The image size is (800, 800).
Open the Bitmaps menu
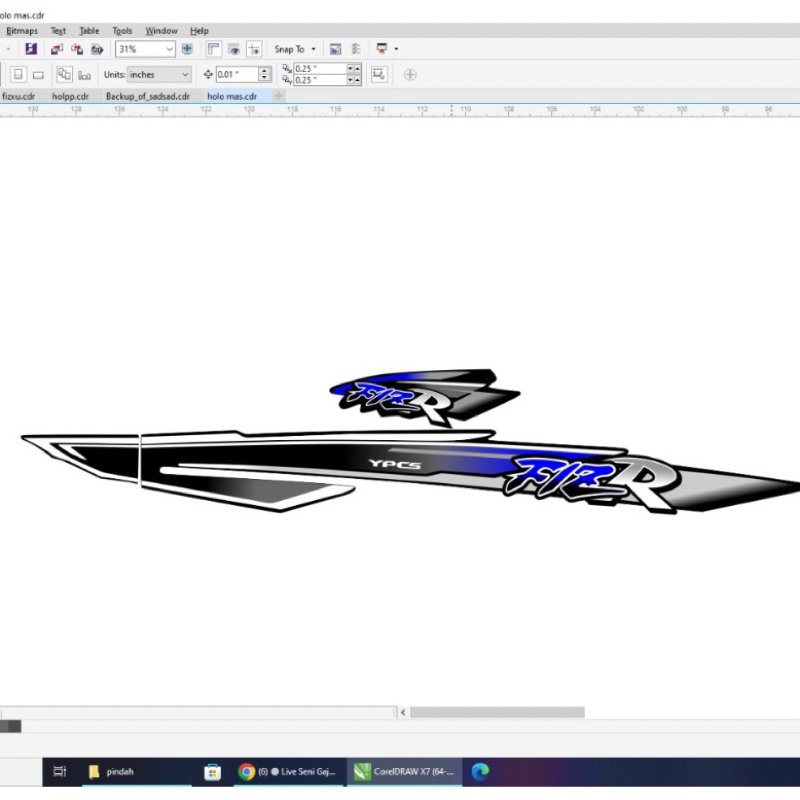click(21, 31)
